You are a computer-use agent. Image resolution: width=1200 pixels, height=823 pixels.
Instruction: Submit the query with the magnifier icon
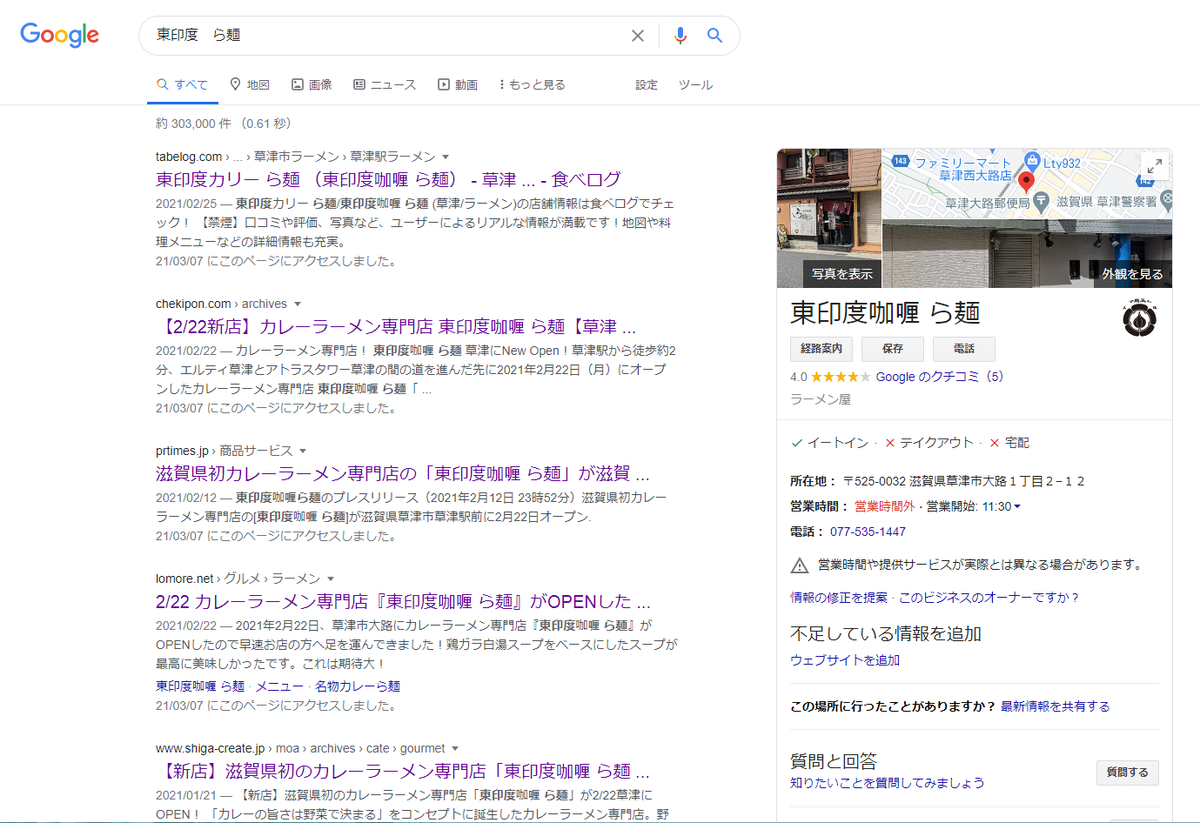(714, 36)
